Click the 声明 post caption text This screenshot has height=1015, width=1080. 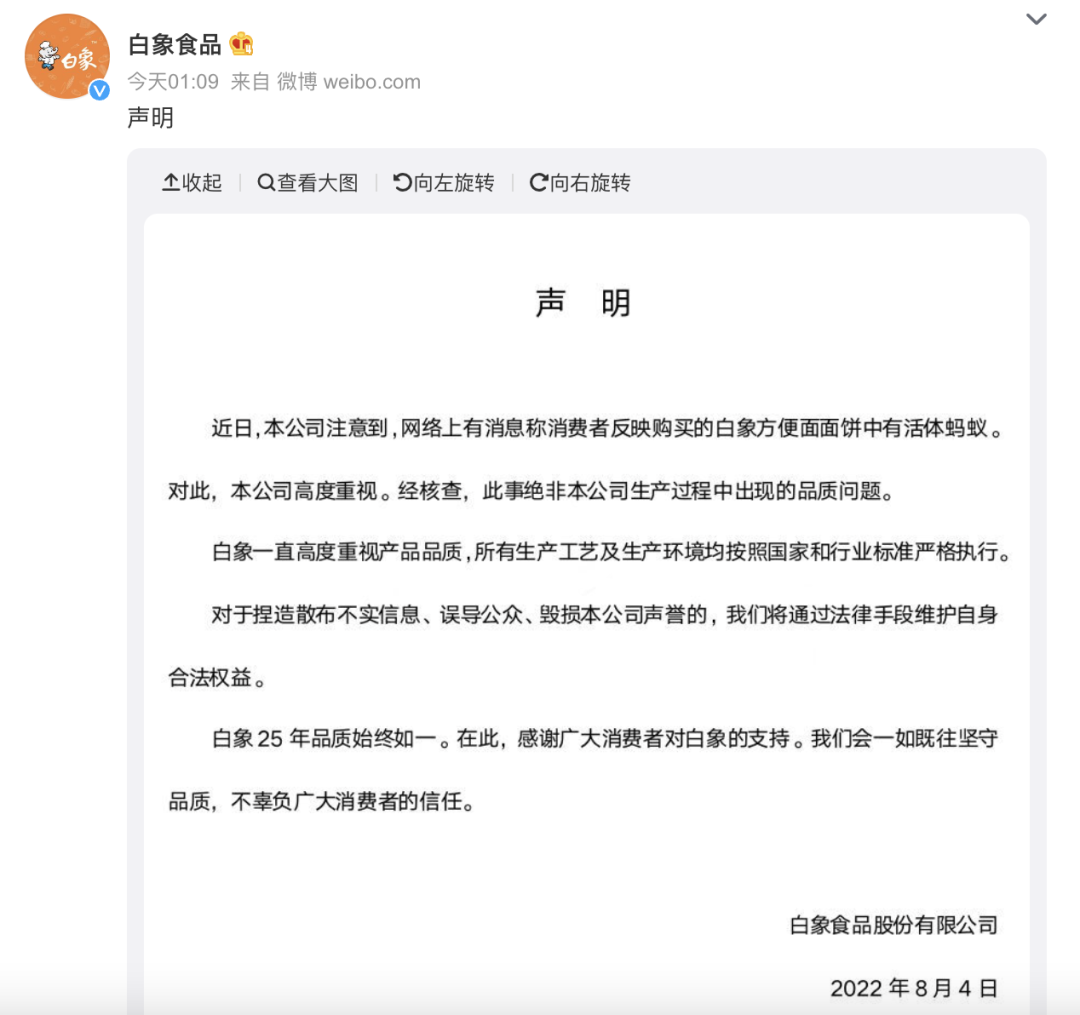pyautogui.click(x=150, y=118)
